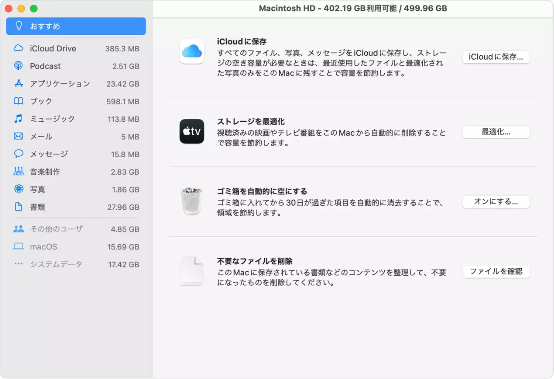Viewport: 554px width, 379px height.
Task: Open the アプリケーション category
Action: tap(76, 84)
